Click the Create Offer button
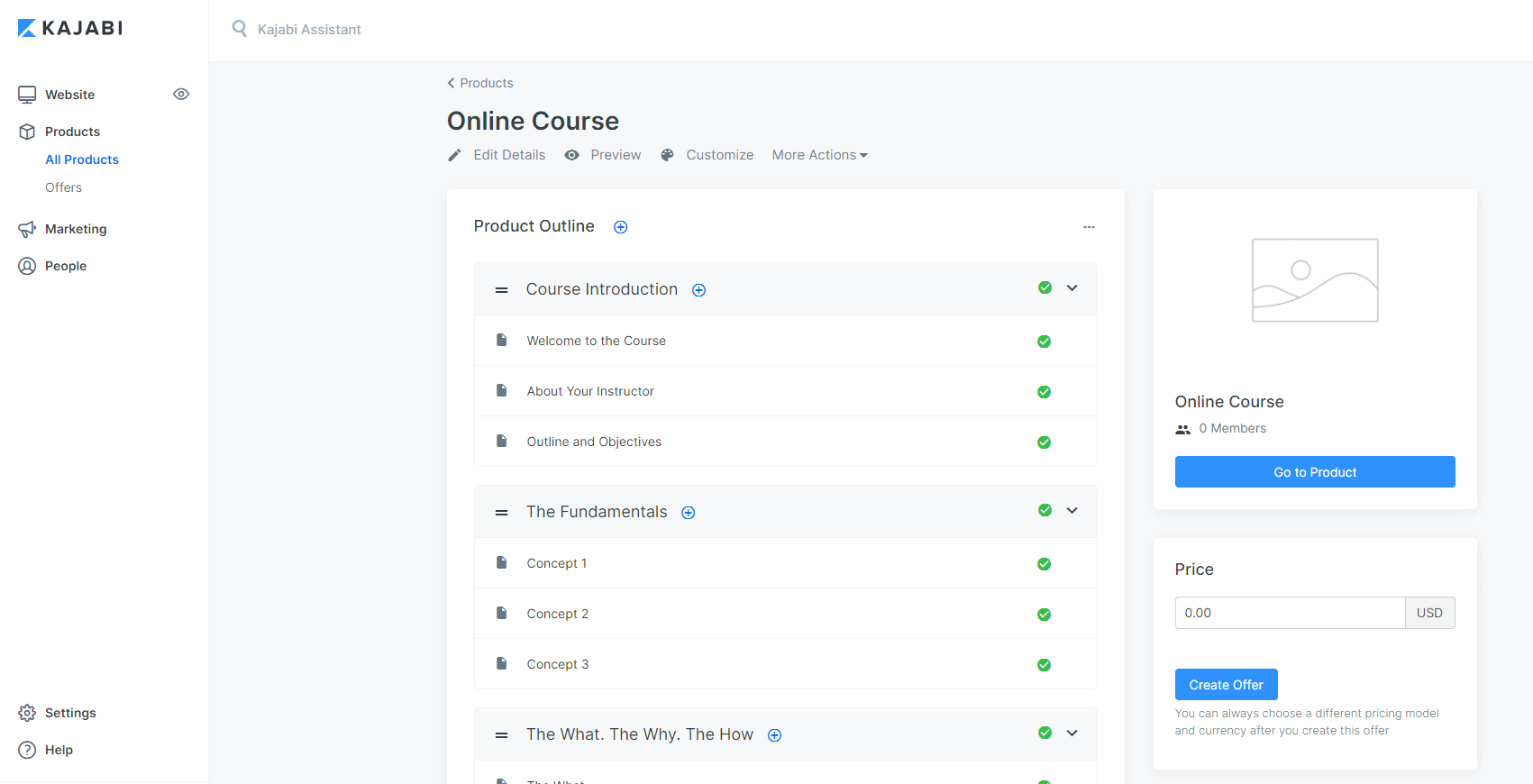 [1227, 685]
